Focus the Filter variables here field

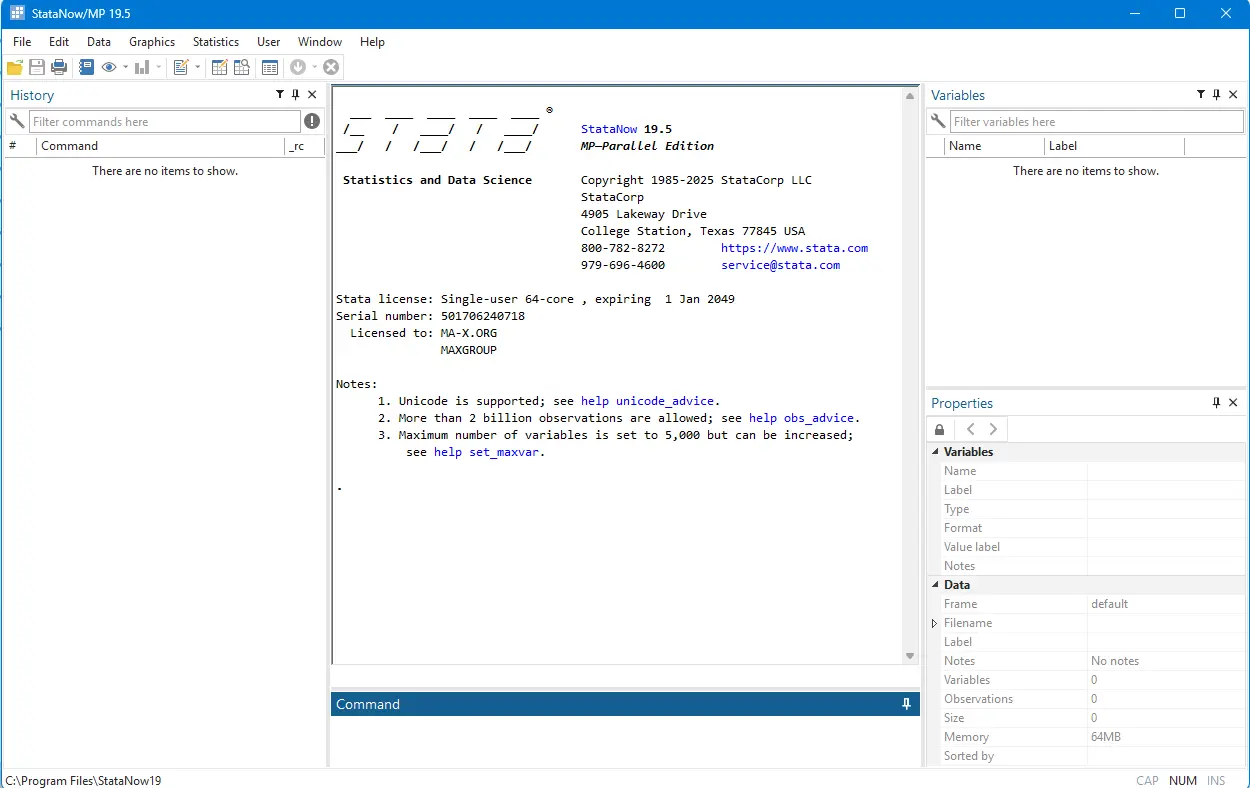(1096, 121)
